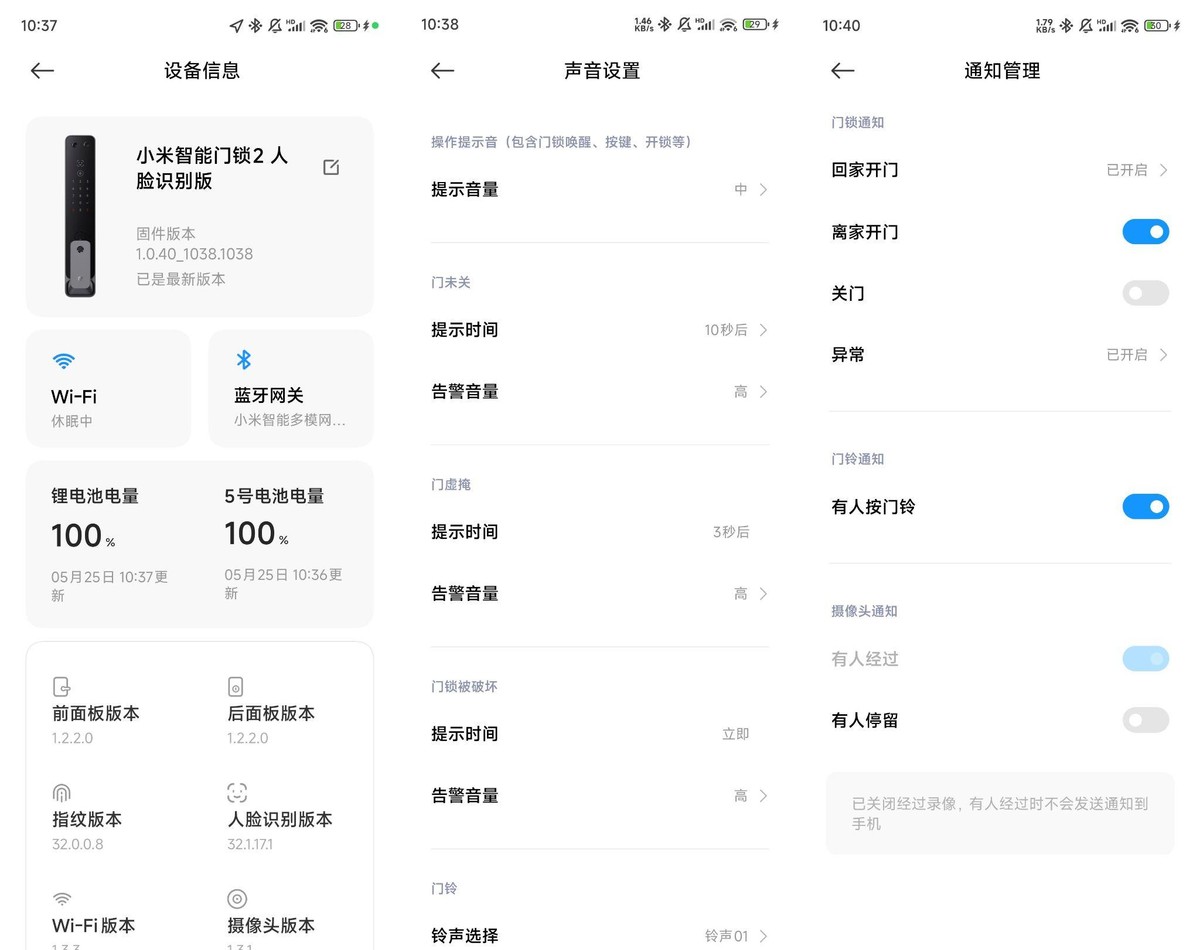The image size is (1200, 950).
Task: Open the 蓝牙网关 card
Action: 291,388
